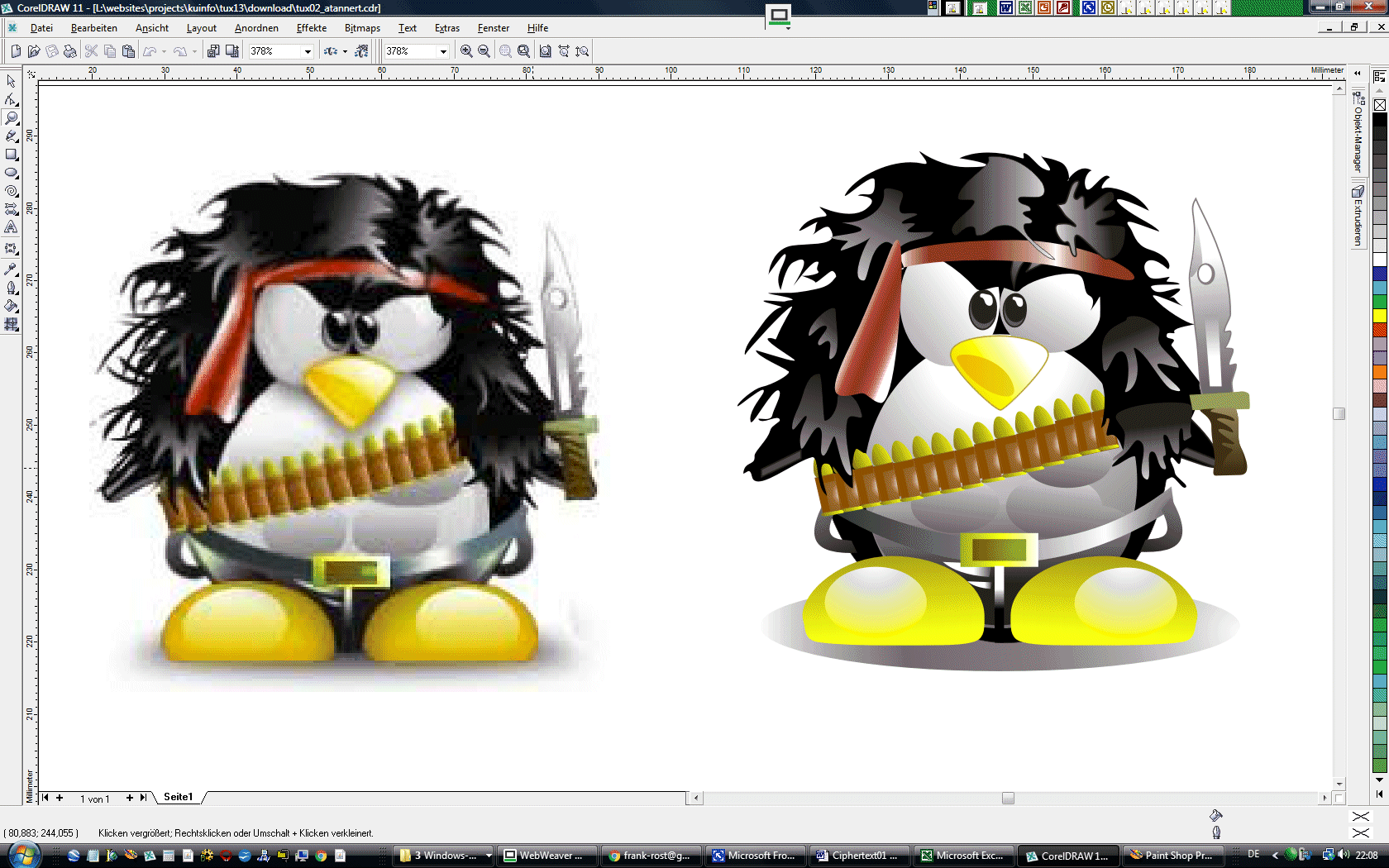Click the Zoom to All Objects icon
Viewport: 1389px width, 868px height.
[x=523, y=51]
